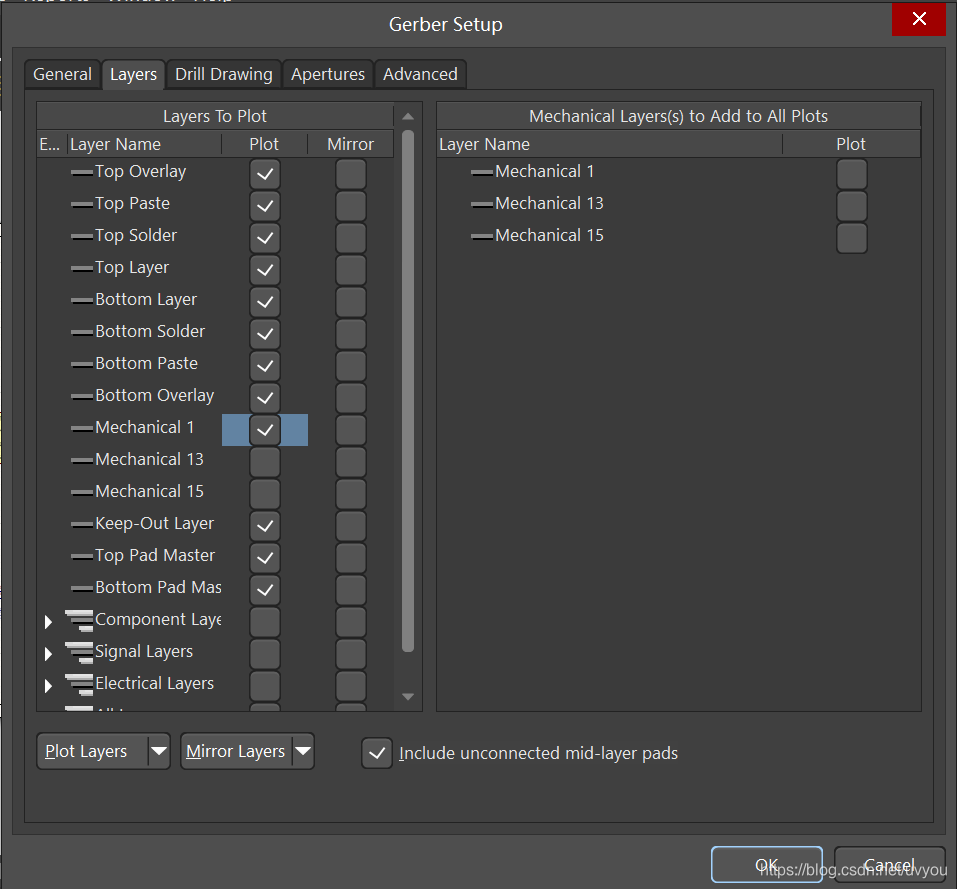Viewport: 957px width, 889px height.
Task: Click the Signal Layers stack icon
Action: [x=78, y=652]
